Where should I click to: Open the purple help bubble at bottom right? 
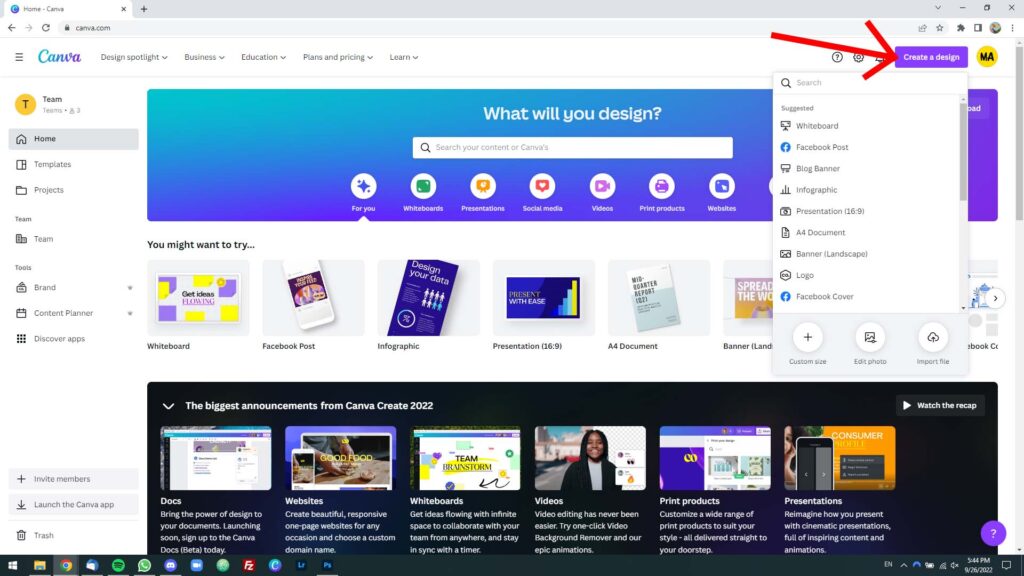[993, 533]
